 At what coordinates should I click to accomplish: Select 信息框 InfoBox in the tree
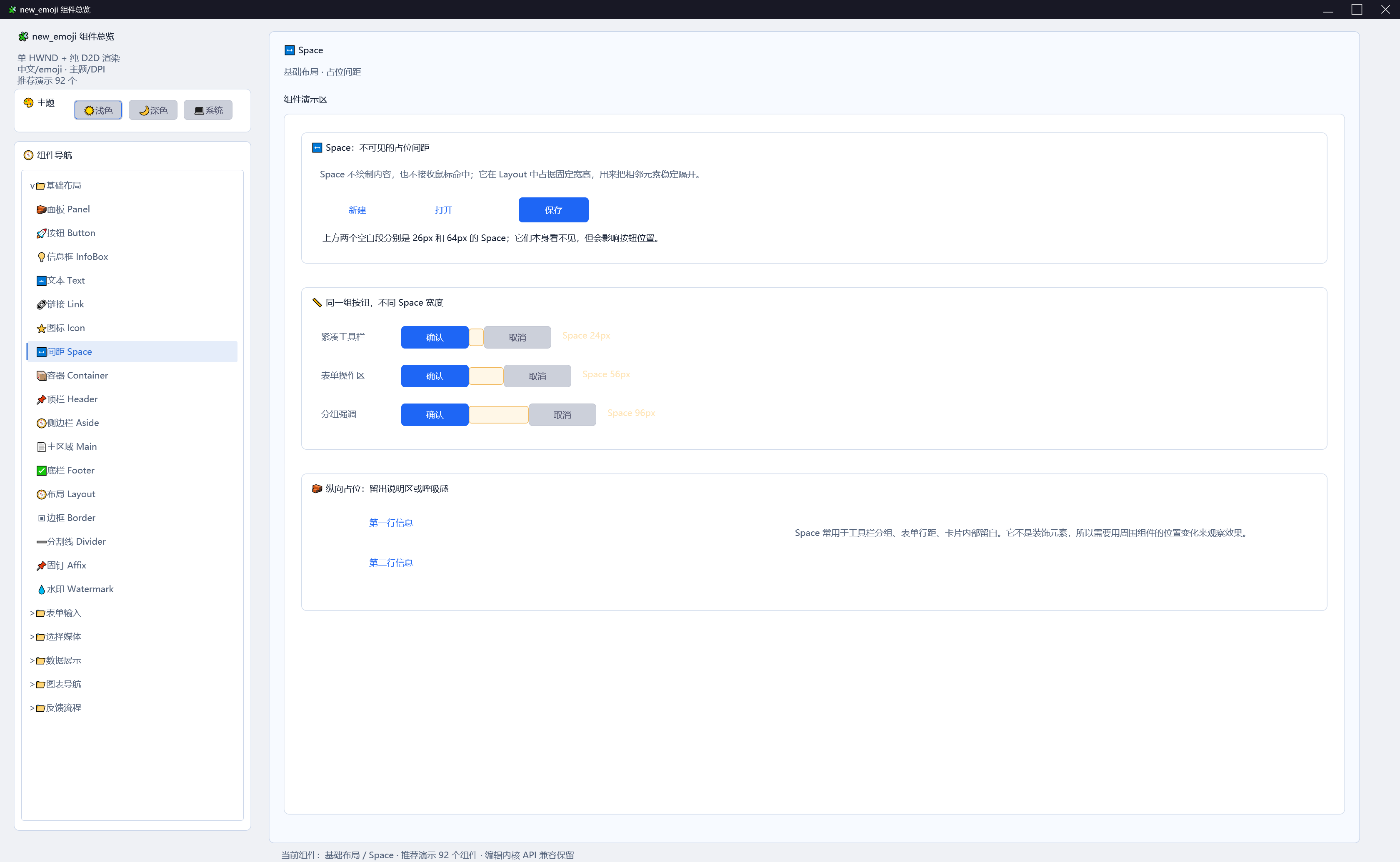(x=132, y=257)
